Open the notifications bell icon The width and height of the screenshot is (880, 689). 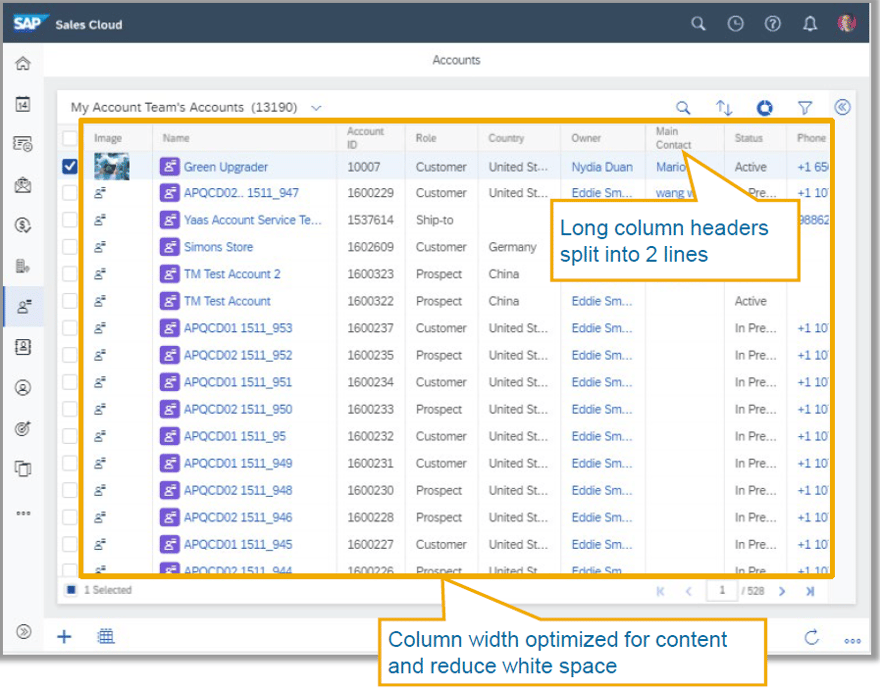click(x=810, y=24)
